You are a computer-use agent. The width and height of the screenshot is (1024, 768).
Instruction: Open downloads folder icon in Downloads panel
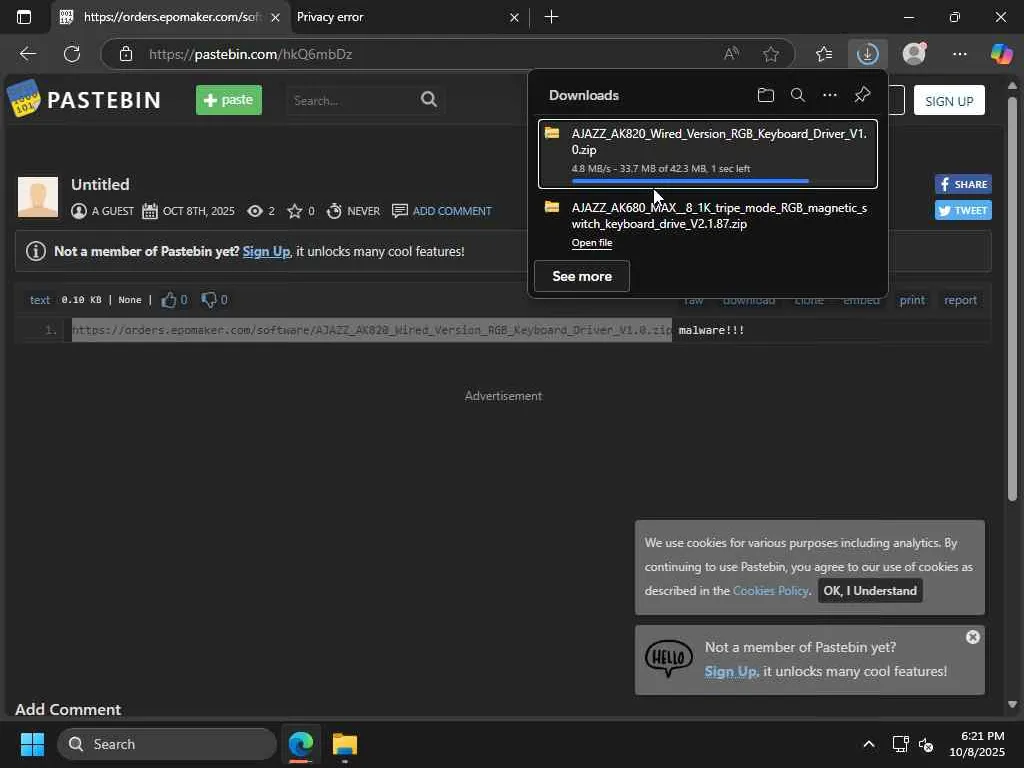(x=765, y=95)
